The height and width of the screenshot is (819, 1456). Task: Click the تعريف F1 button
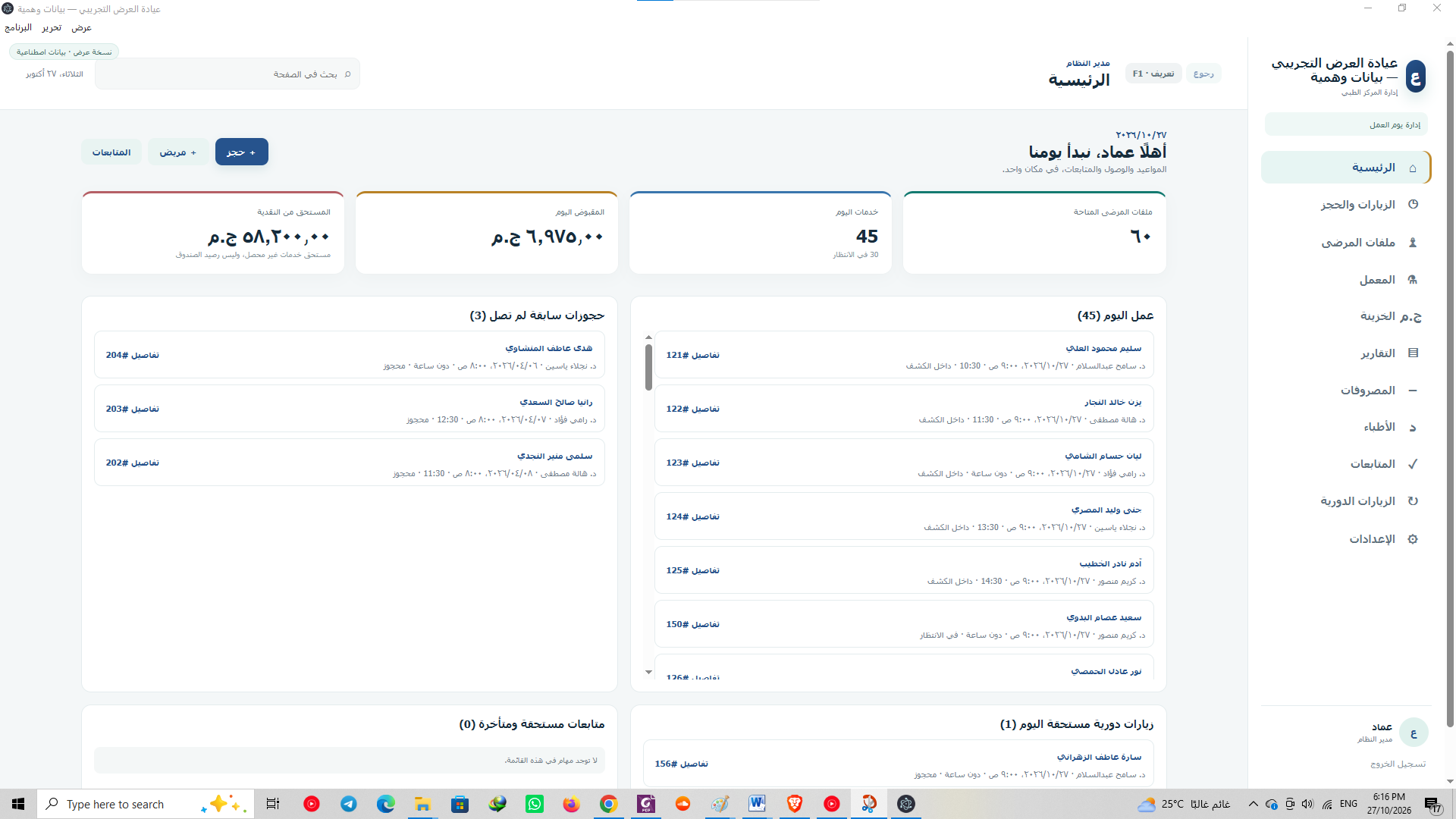tap(1153, 74)
